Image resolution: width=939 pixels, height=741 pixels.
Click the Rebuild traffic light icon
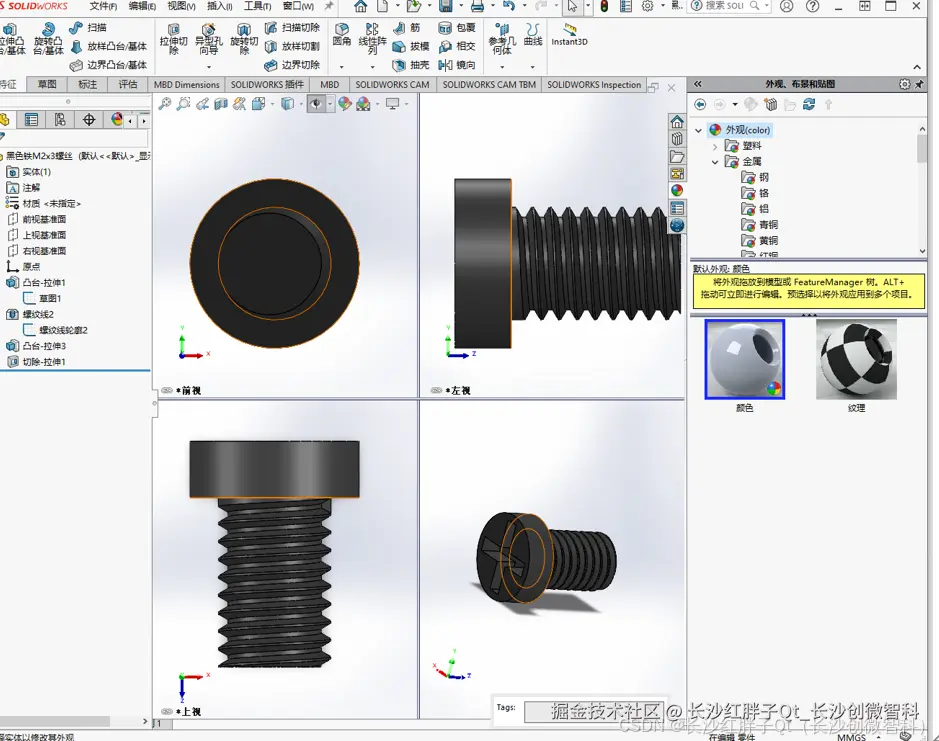point(604,7)
